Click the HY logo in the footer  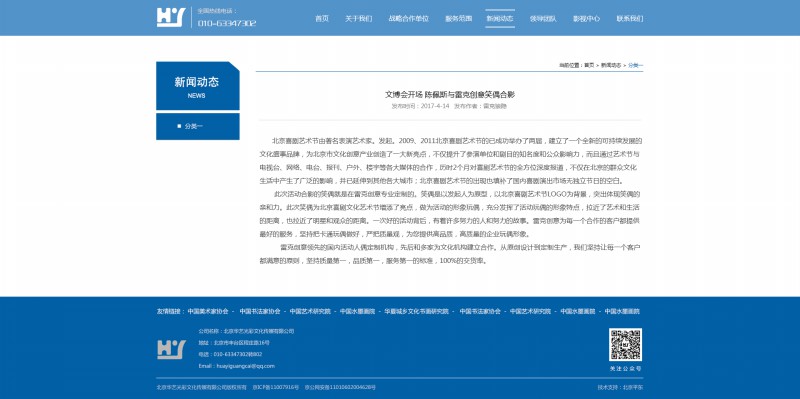(x=171, y=350)
